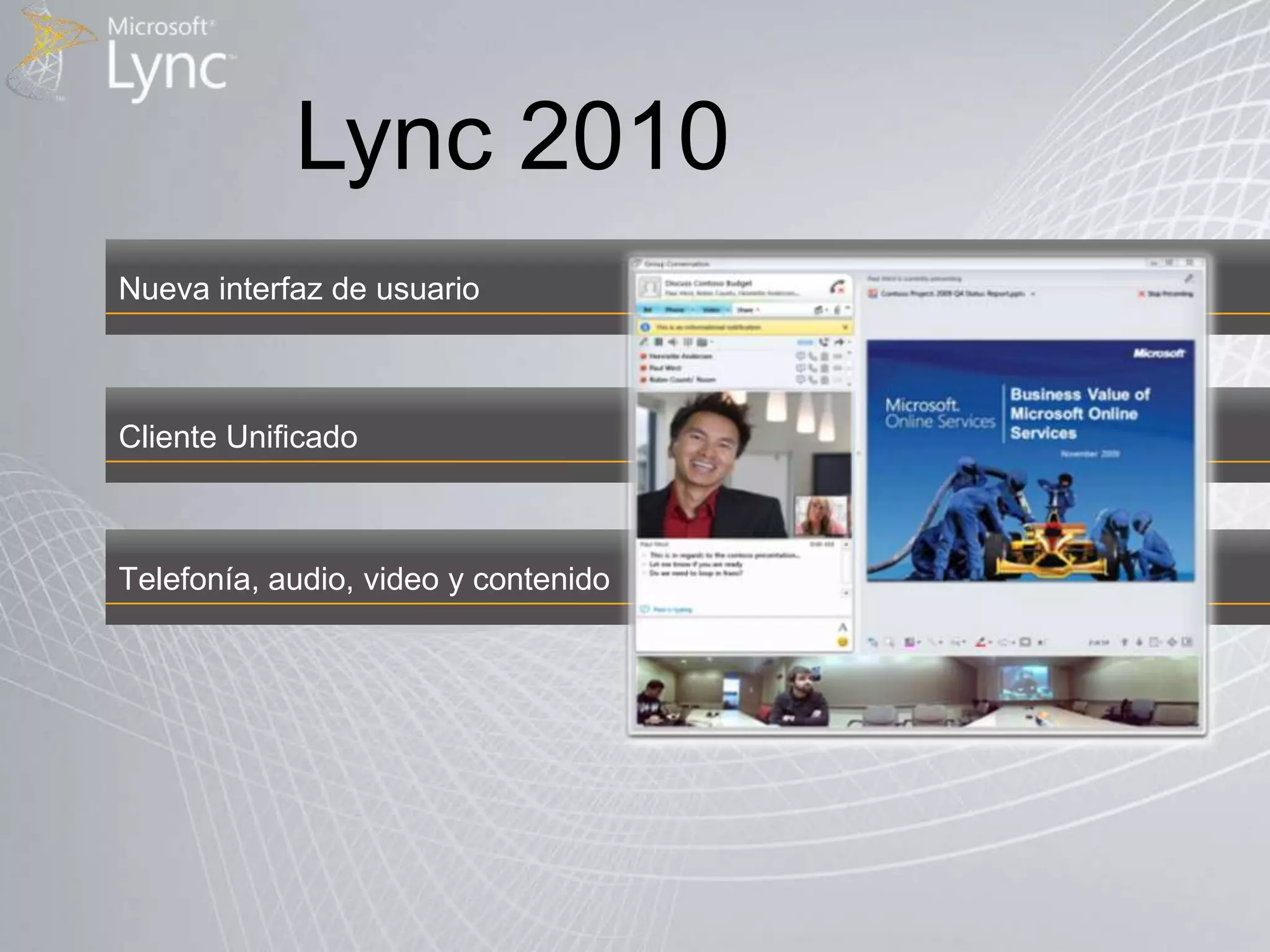Click phone icon for third participant

pos(812,379)
